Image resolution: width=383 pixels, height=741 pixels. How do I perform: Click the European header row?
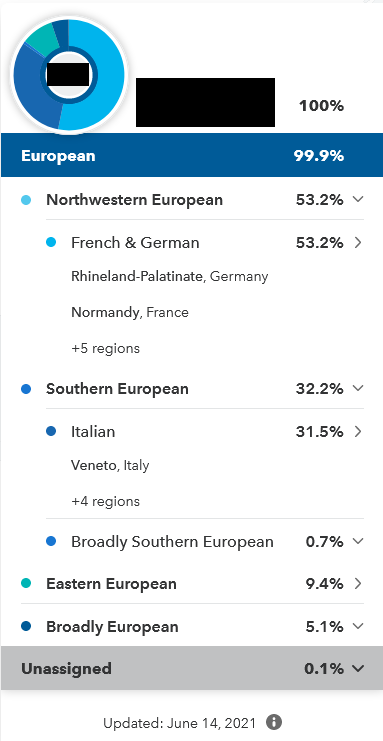[192, 155]
